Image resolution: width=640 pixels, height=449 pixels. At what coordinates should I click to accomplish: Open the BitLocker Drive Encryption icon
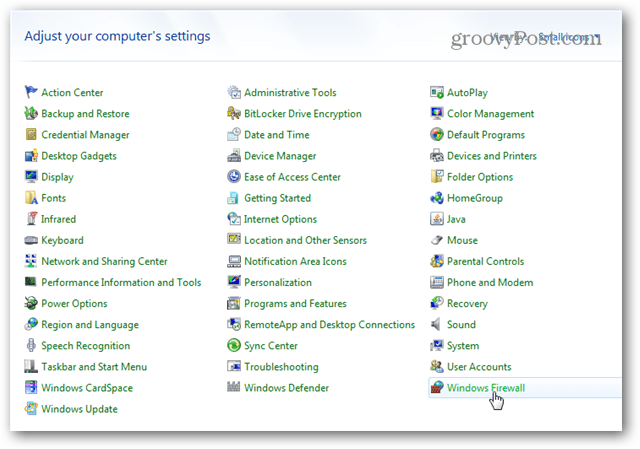pos(234,113)
